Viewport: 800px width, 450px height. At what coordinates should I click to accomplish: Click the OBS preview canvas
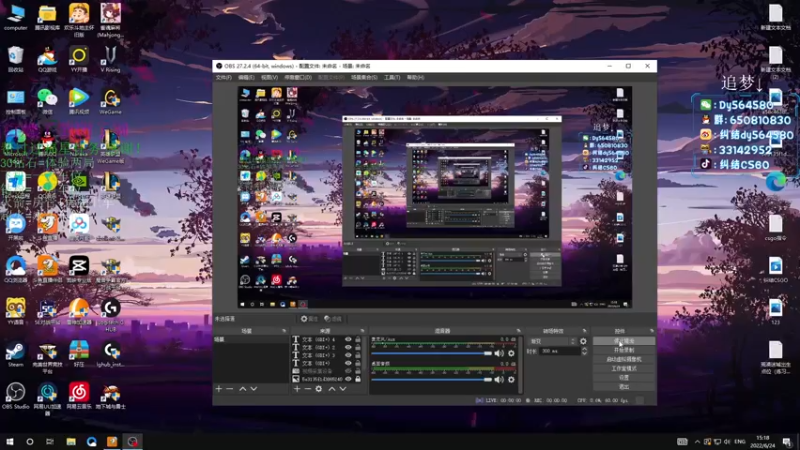point(435,197)
